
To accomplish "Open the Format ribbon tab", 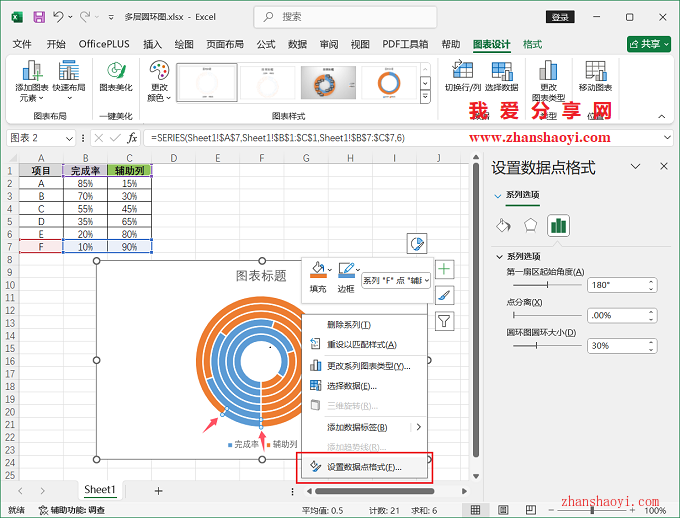I will coord(533,44).
